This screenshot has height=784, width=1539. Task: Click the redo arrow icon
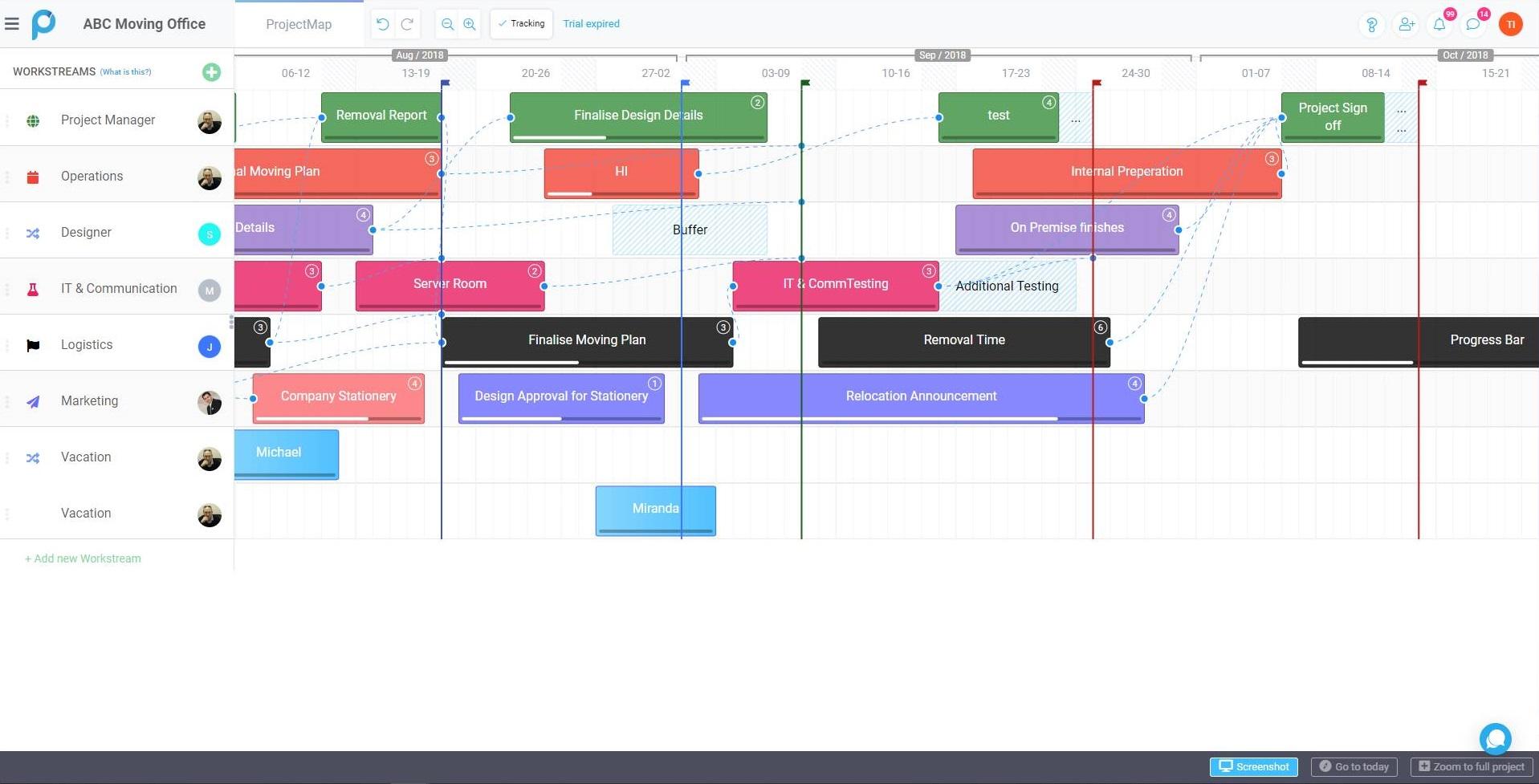407,24
